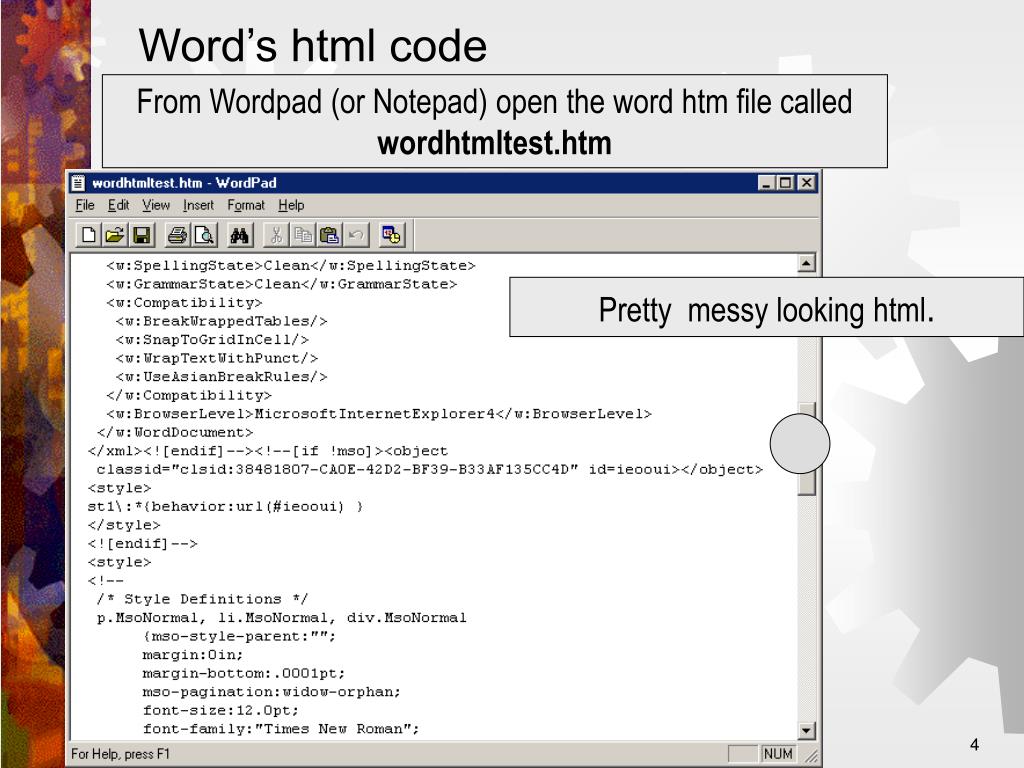
Task: Click the 'margin:0in;' line
Action: tap(193, 654)
